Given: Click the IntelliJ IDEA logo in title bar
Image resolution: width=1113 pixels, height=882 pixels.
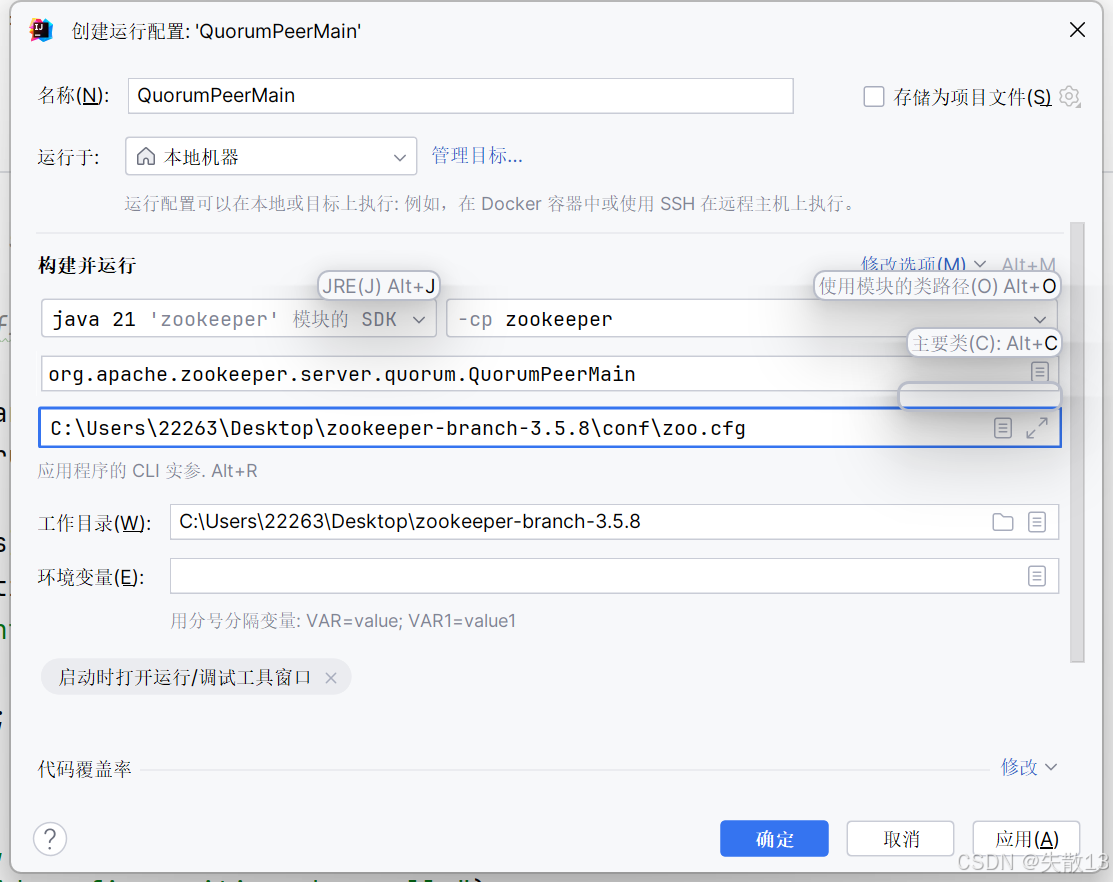Looking at the screenshot, I should 41,31.
